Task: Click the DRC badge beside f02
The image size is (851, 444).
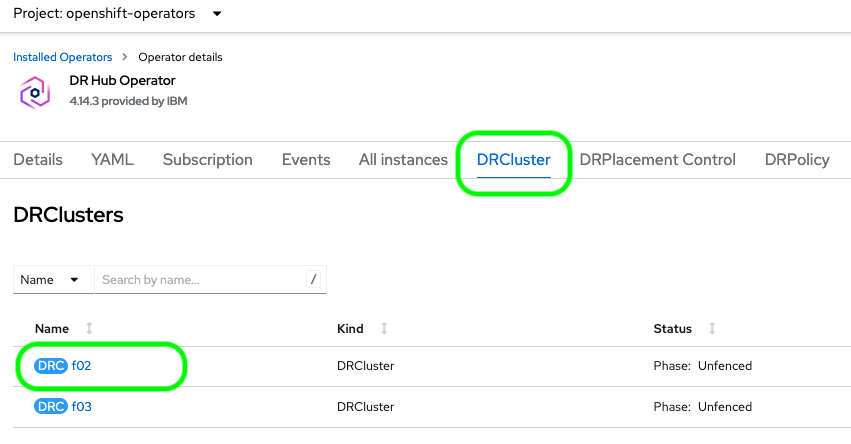Action: tap(51, 366)
